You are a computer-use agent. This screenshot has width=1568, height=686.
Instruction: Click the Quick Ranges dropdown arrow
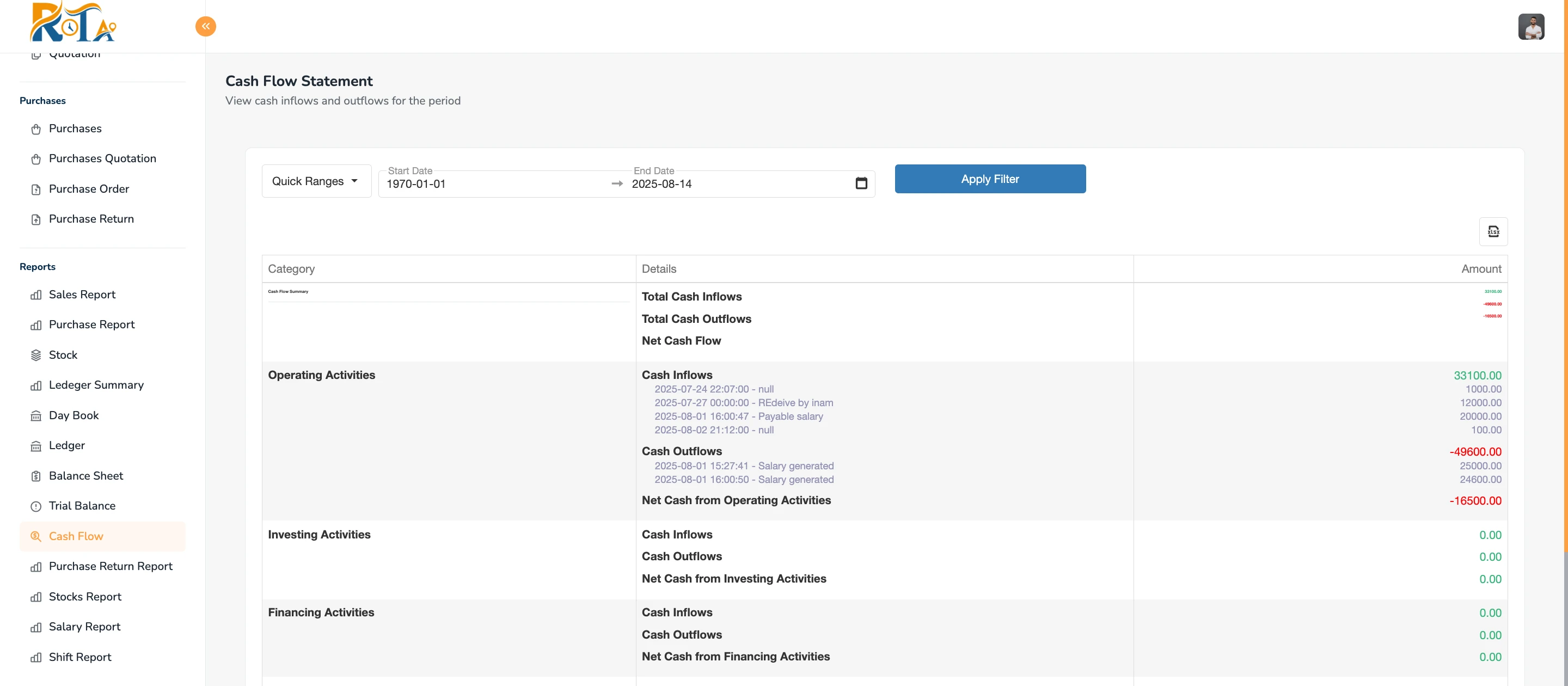[x=354, y=181]
